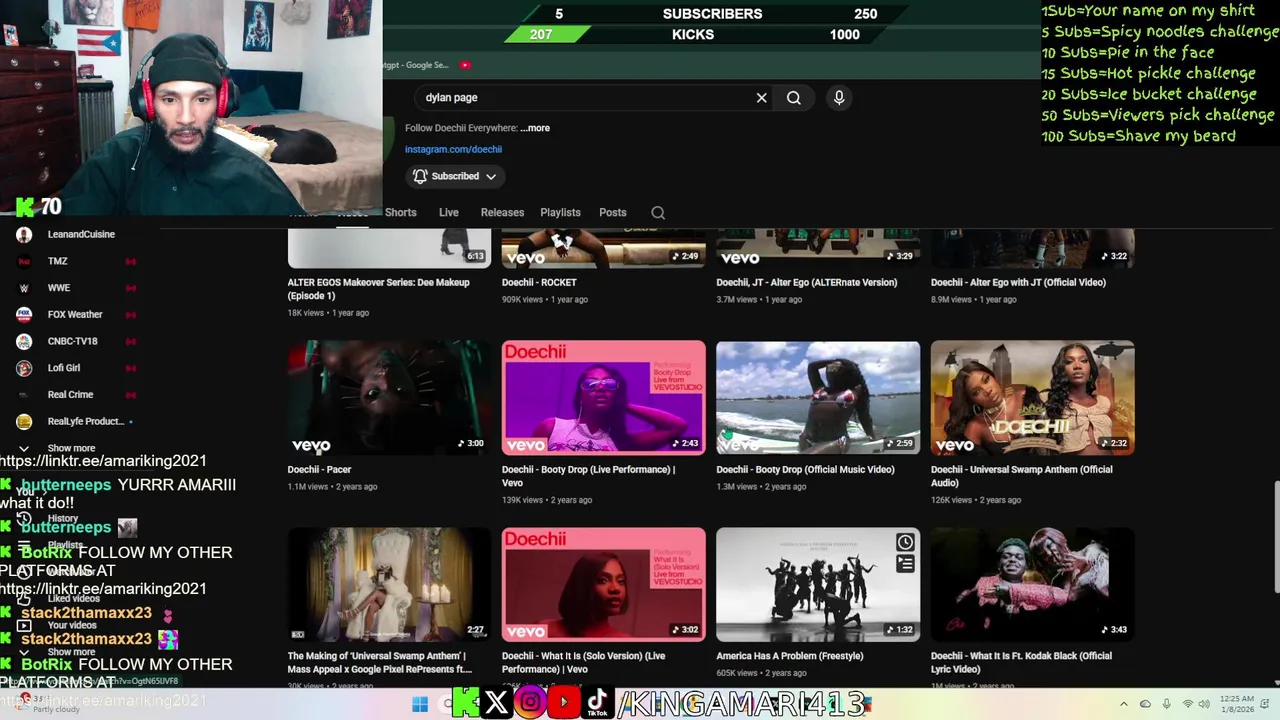The width and height of the screenshot is (1280, 720).
Task: Open The Making of 'Universal Swamp Anthem' title
Action: (x=379, y=663)
